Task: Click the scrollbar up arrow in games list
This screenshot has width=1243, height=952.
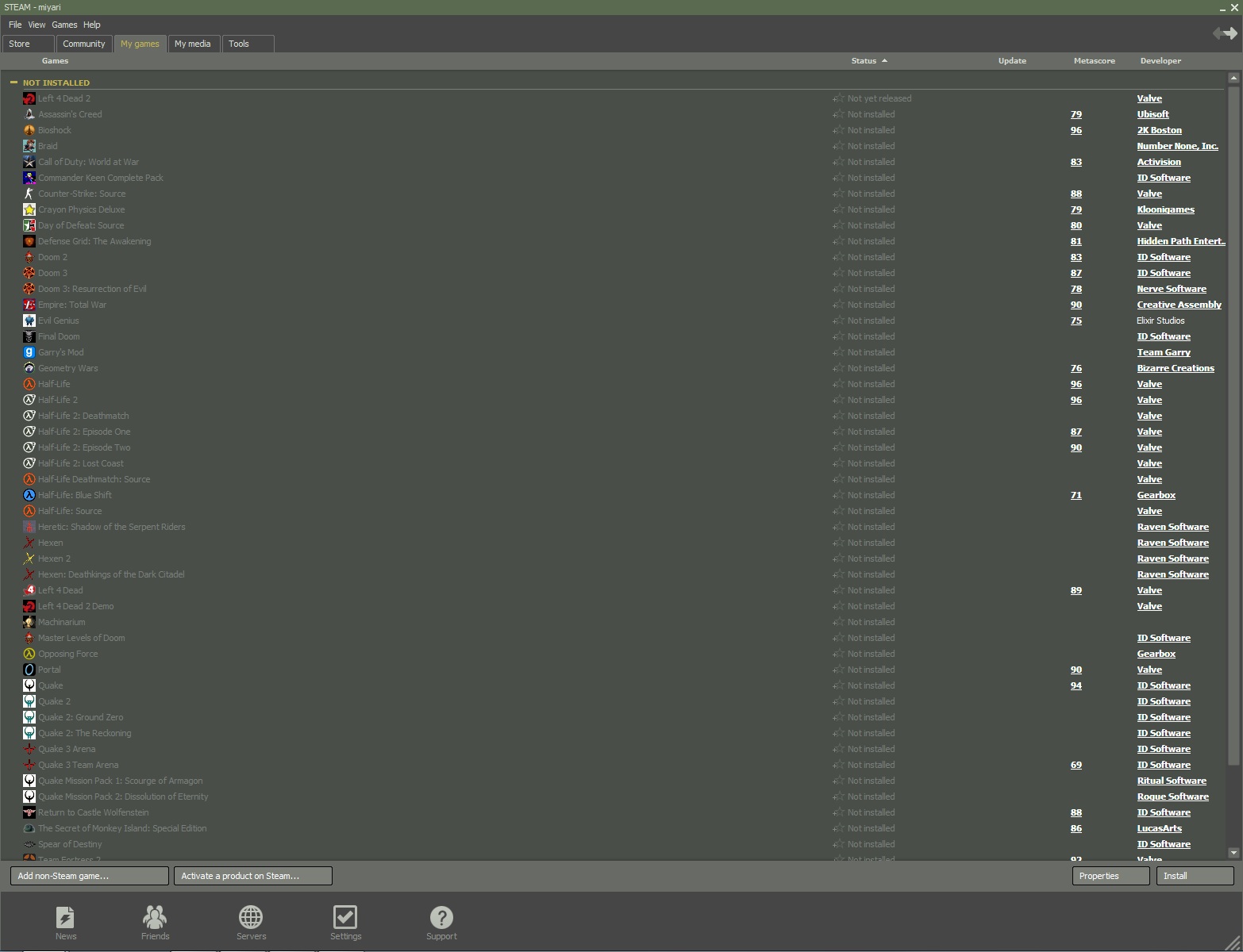Action: (1233, 78)
